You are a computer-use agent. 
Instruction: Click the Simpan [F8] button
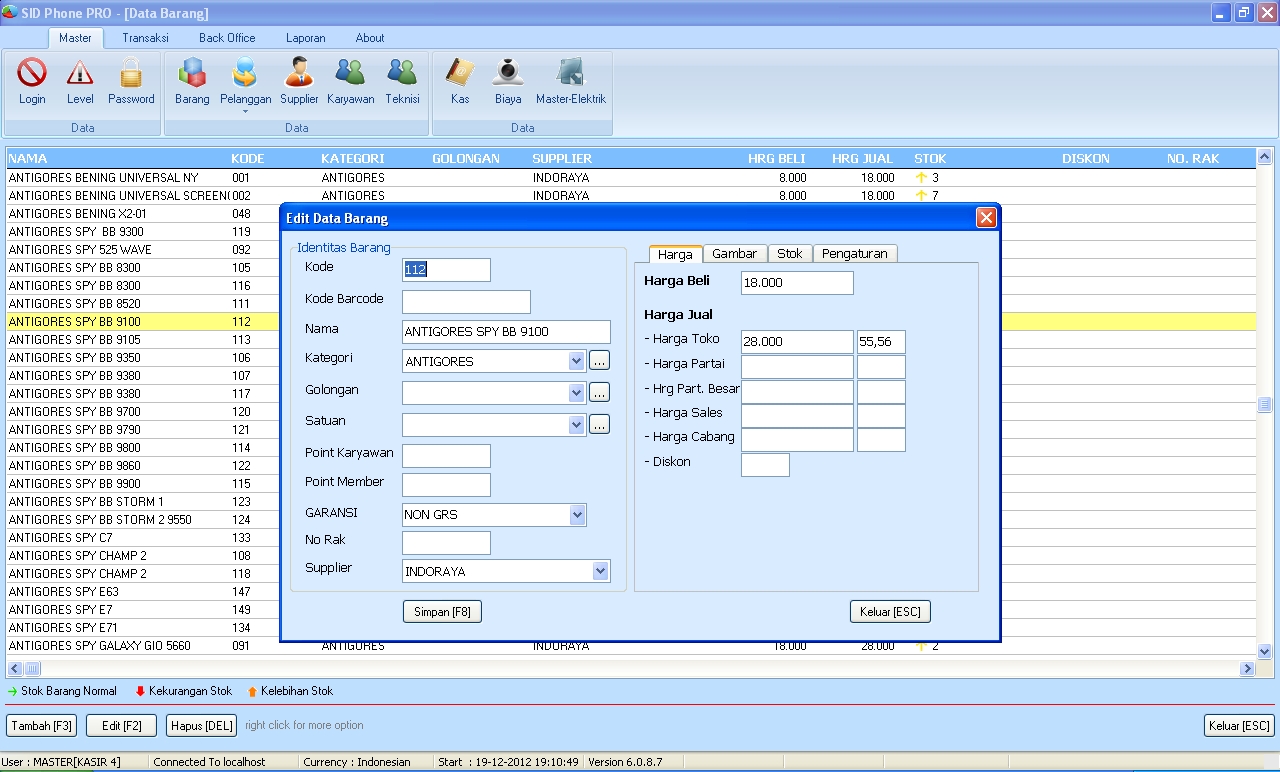tap(442, 611)
